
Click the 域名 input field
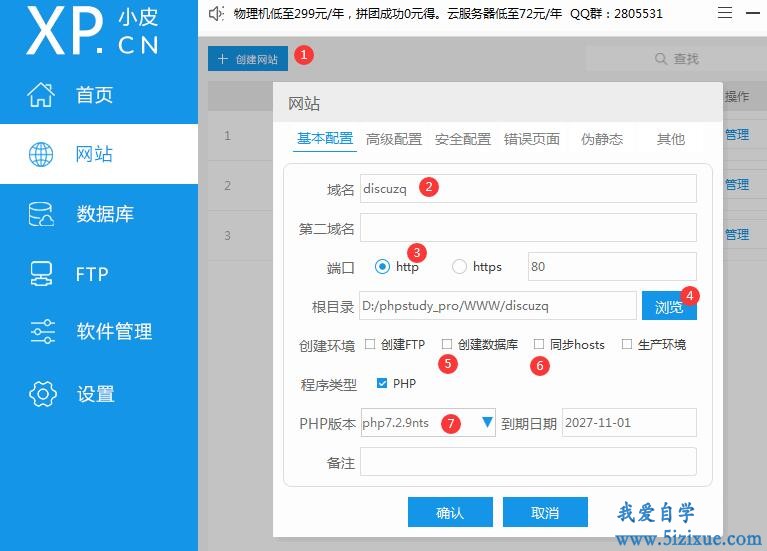[x=528, y=188]
